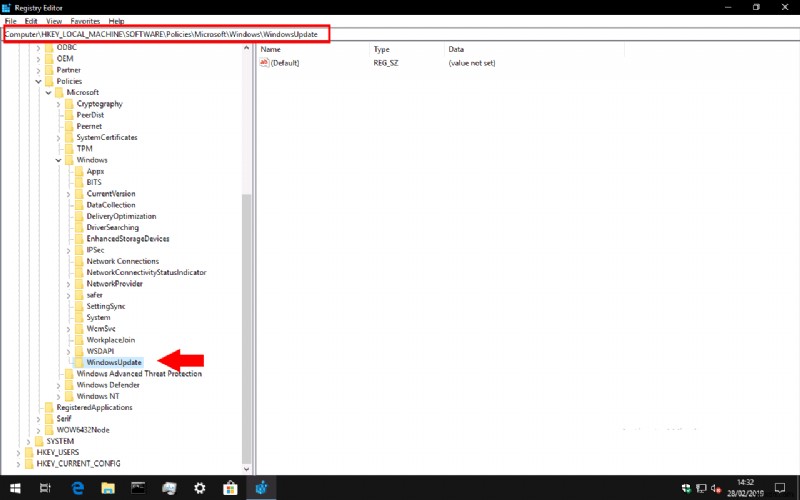The image size is (800, 500).
Task: Open Task View from the taskbar
Action: 45,488
